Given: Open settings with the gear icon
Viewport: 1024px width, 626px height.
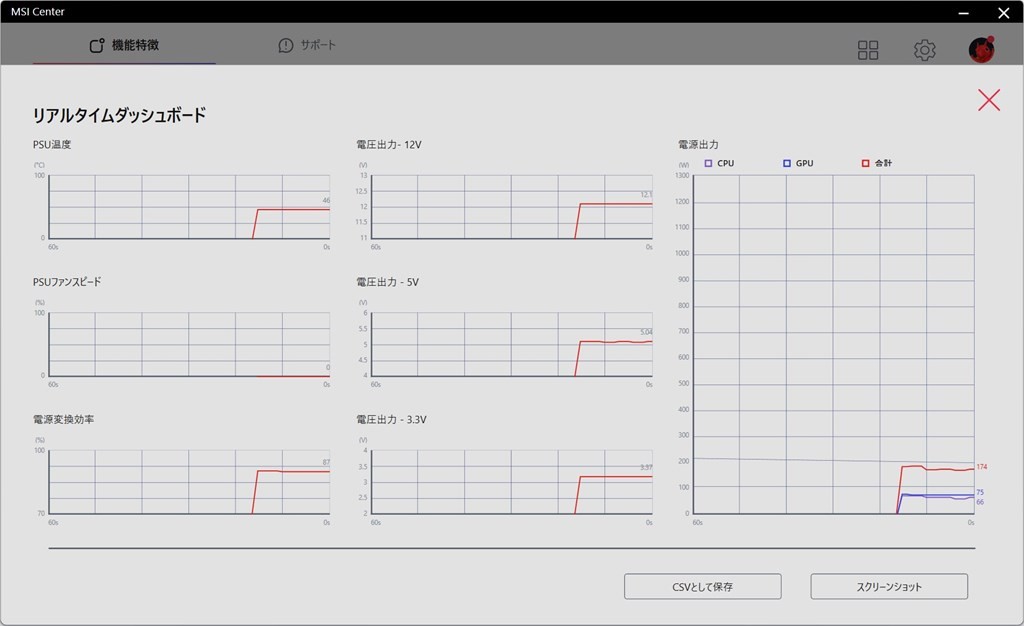Looking at the screenshot, I should 924,50.
